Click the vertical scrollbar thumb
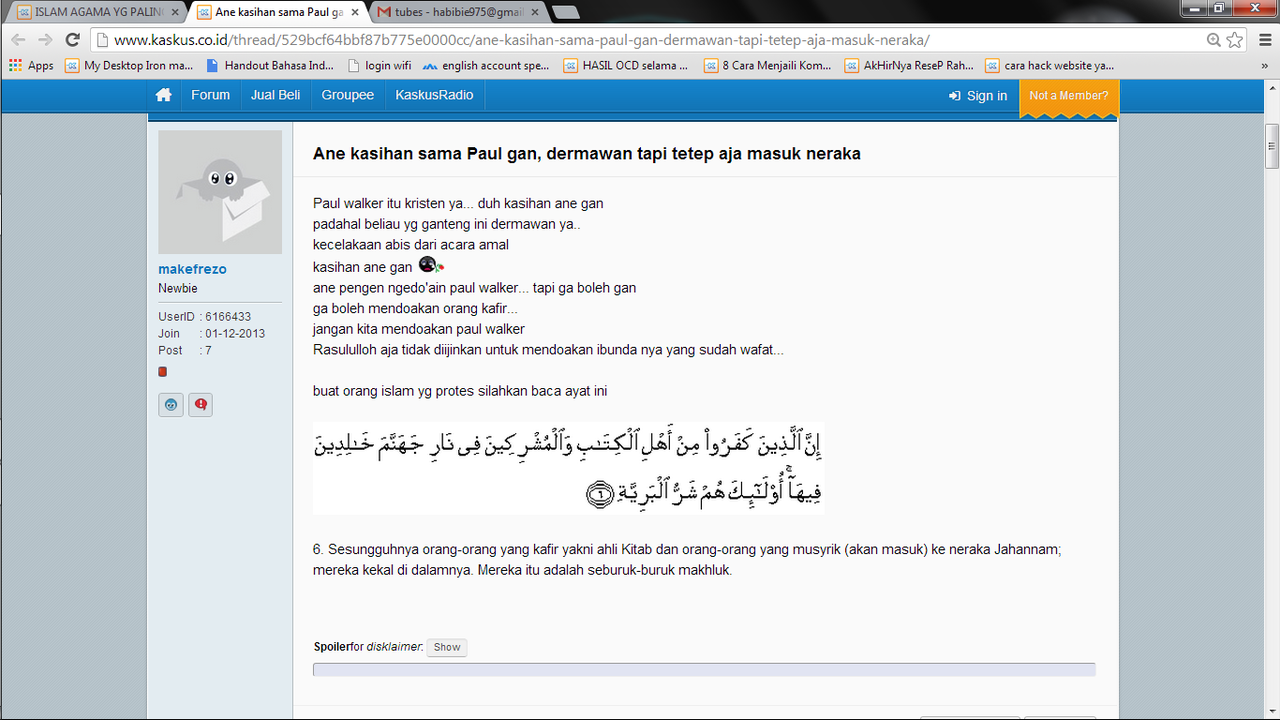This screenshot has height=720, width=1280. point(1272,146)
